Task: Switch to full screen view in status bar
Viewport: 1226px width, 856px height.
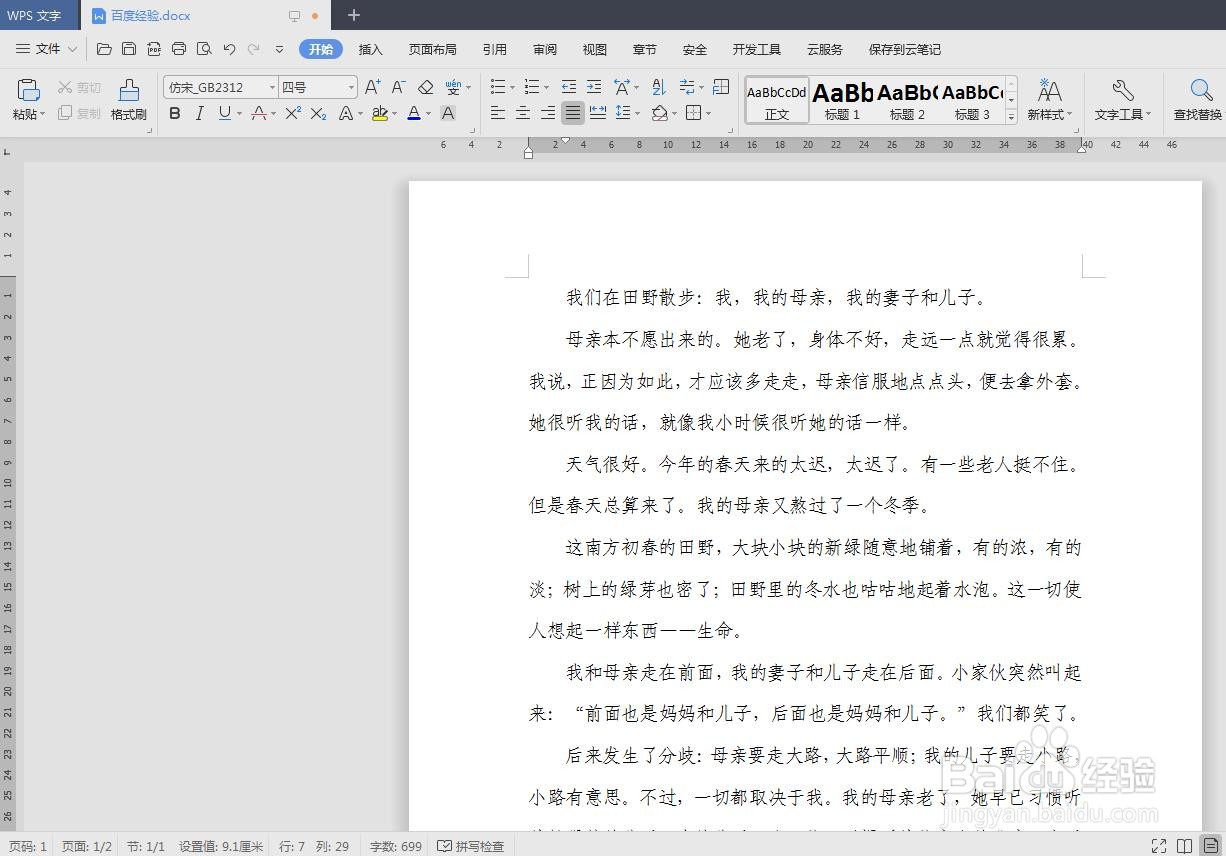Action: pyautogui.click(x=1159, y=846)
